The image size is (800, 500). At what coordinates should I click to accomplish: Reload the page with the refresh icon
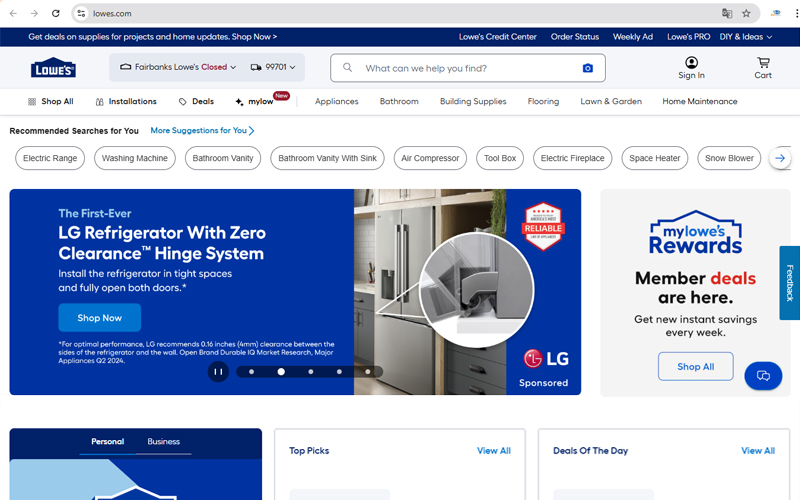pos(56,13)
